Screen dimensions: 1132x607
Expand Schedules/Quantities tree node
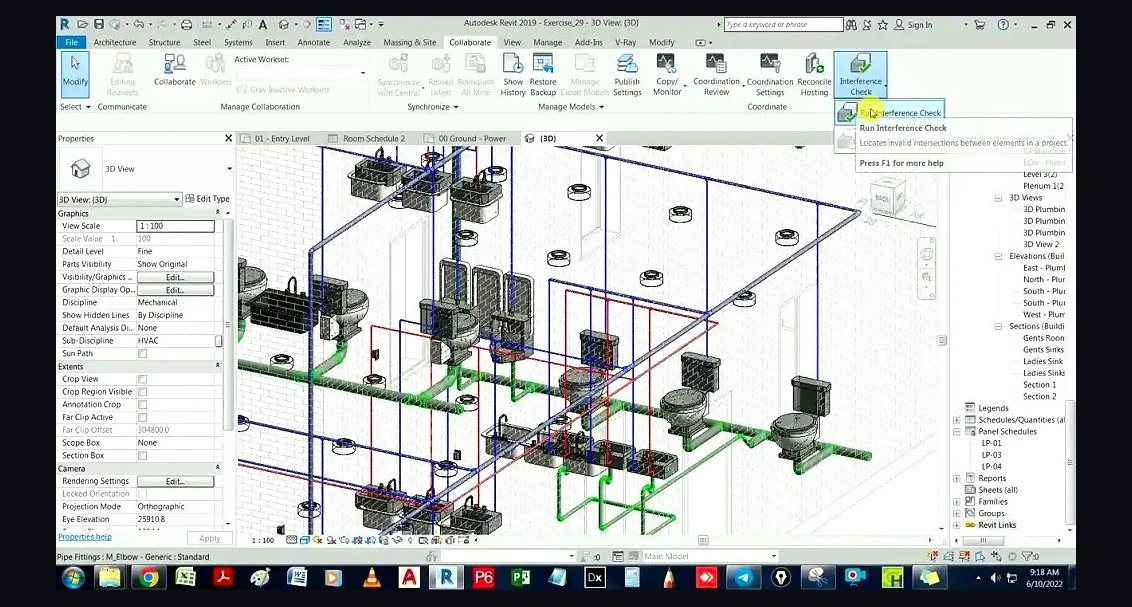pyautogui.click(x=957, y=420)
